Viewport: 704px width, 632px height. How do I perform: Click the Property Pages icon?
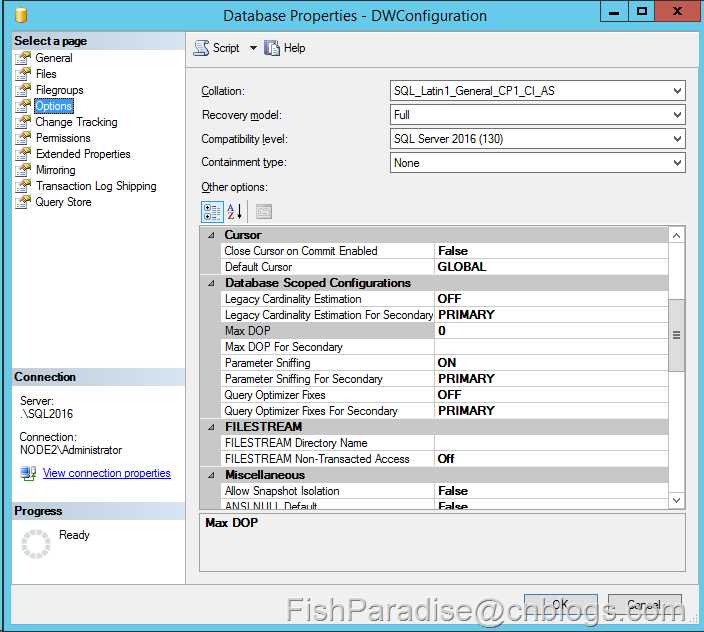[x=264, y=212]
